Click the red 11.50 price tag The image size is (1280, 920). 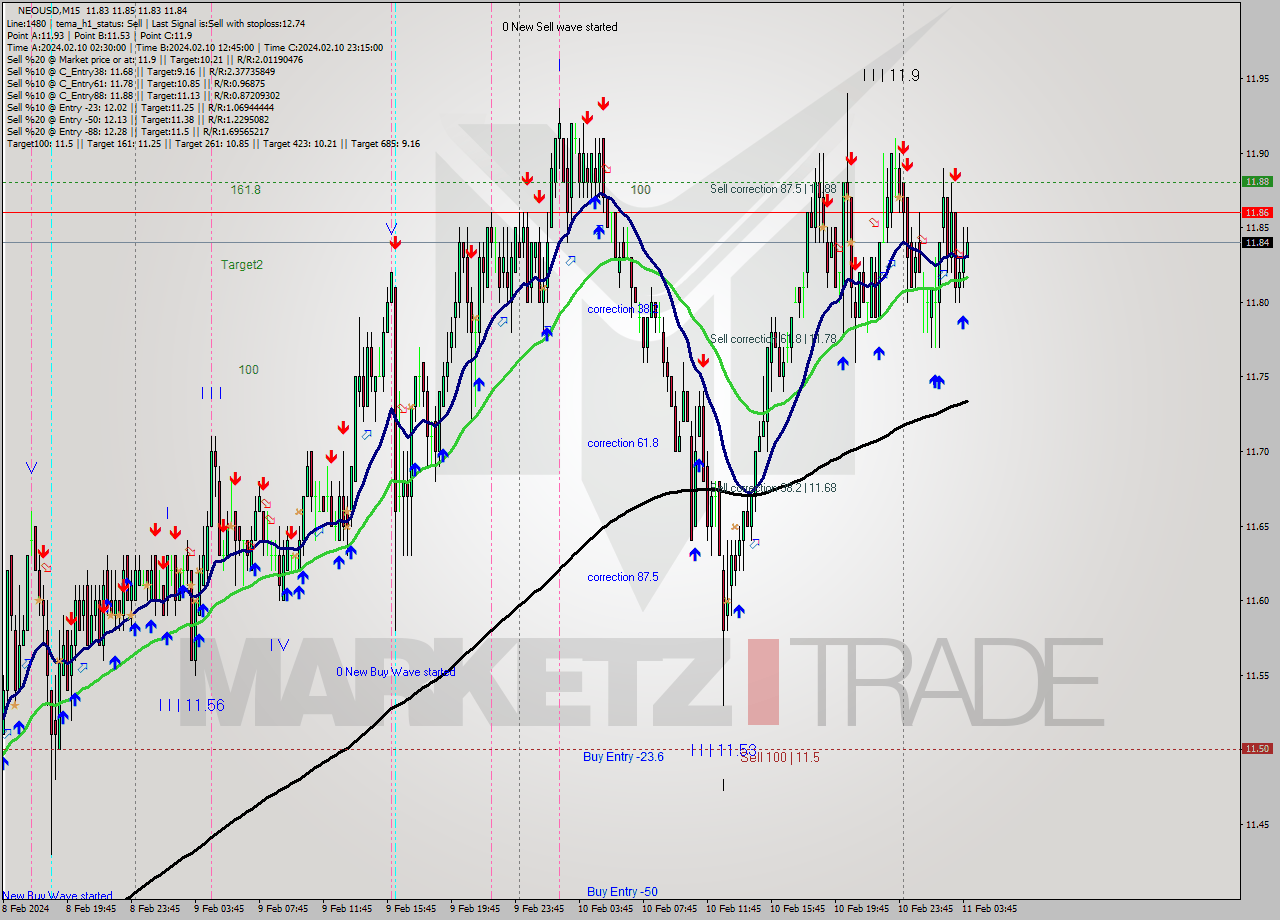click(x=1257, y=749)
